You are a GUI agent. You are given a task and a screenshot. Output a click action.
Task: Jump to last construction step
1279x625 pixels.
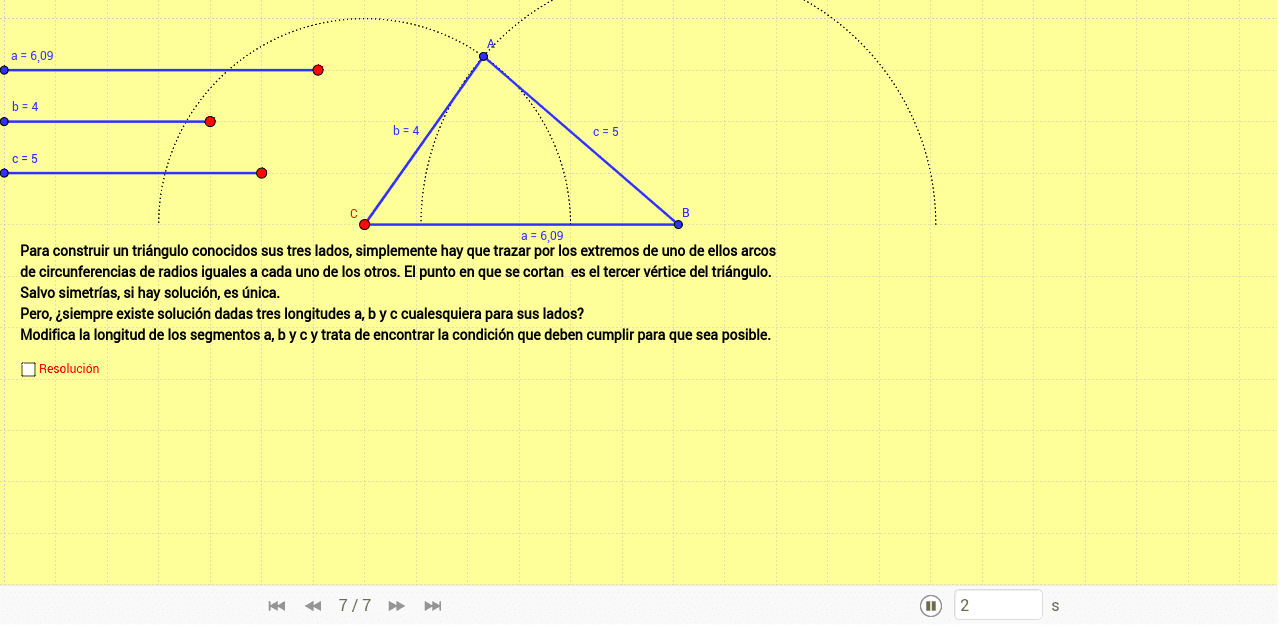(x=433, y=606)
